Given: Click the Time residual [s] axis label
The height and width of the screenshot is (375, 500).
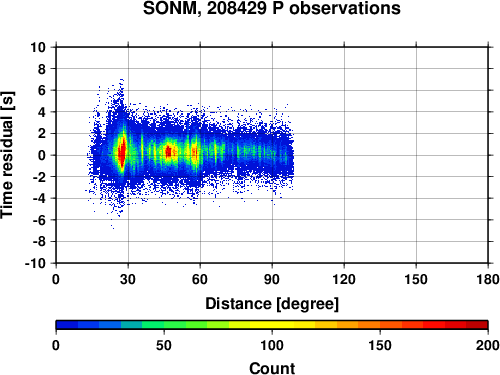Looking at the screenshot, I should pos(7,155).
